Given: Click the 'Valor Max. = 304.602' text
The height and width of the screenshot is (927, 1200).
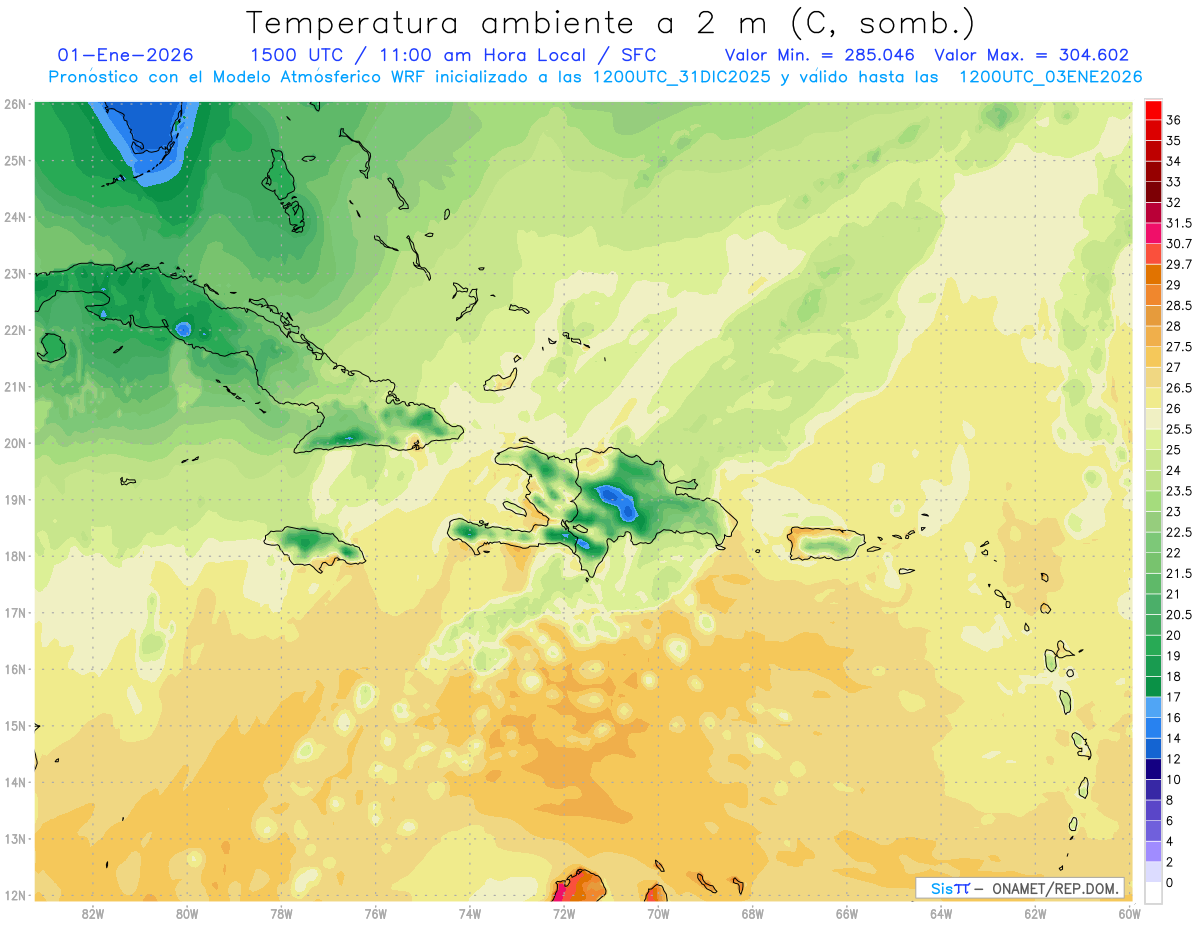Looking at the screenshot, I should (x=1031, y=55).
